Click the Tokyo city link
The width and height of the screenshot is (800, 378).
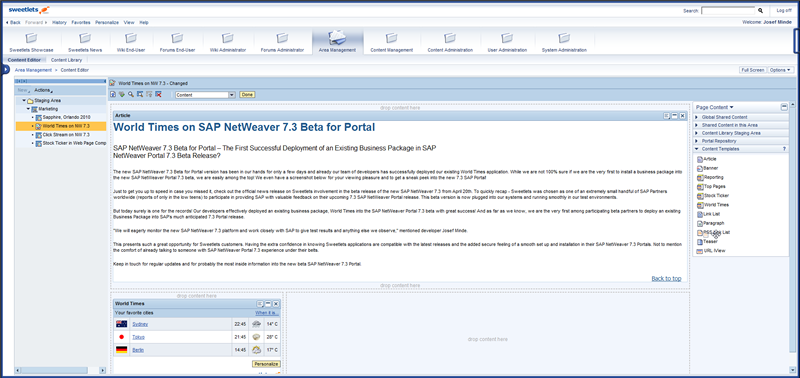[138, 337]
